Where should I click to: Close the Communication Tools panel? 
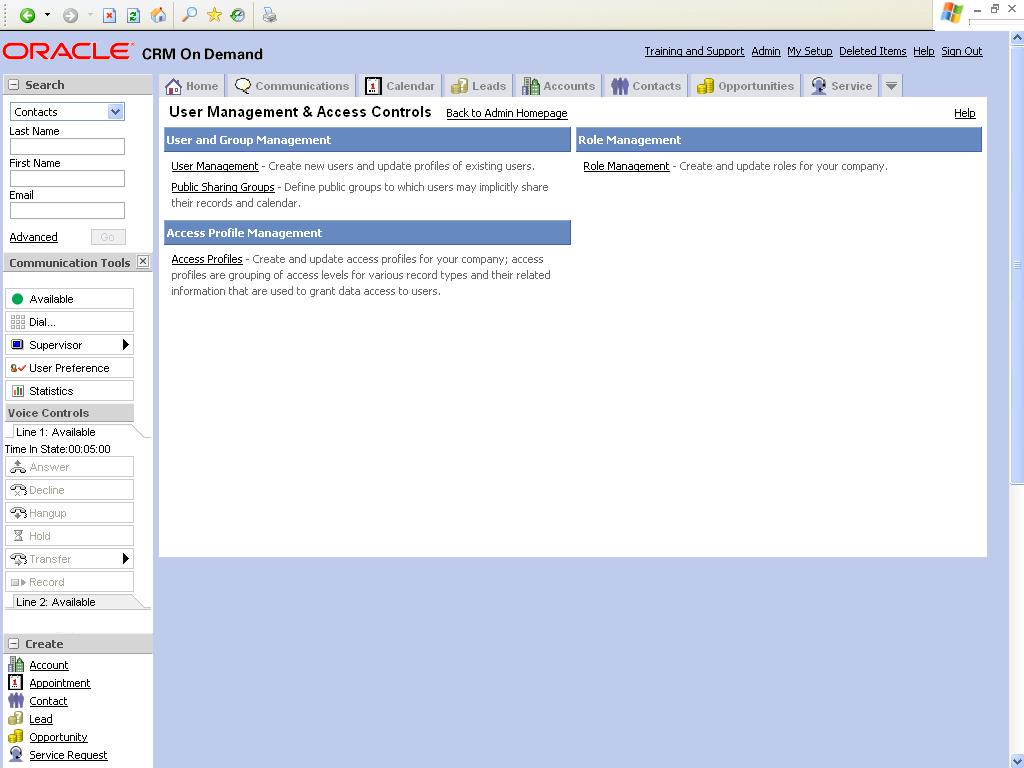coord(143,262)
